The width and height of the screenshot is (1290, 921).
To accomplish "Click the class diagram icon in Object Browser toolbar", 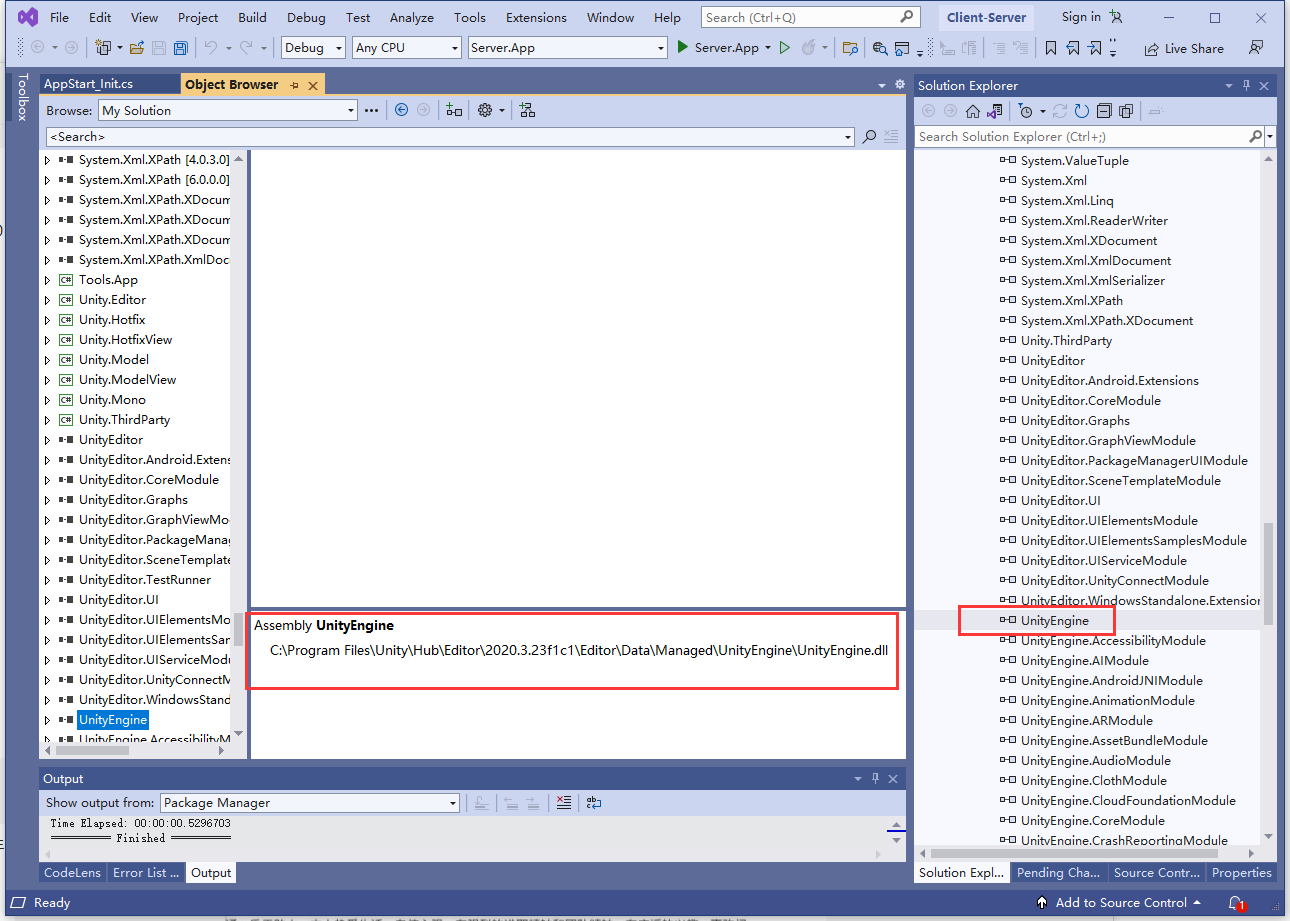I will pyautogui.click(x=527, y=110).
